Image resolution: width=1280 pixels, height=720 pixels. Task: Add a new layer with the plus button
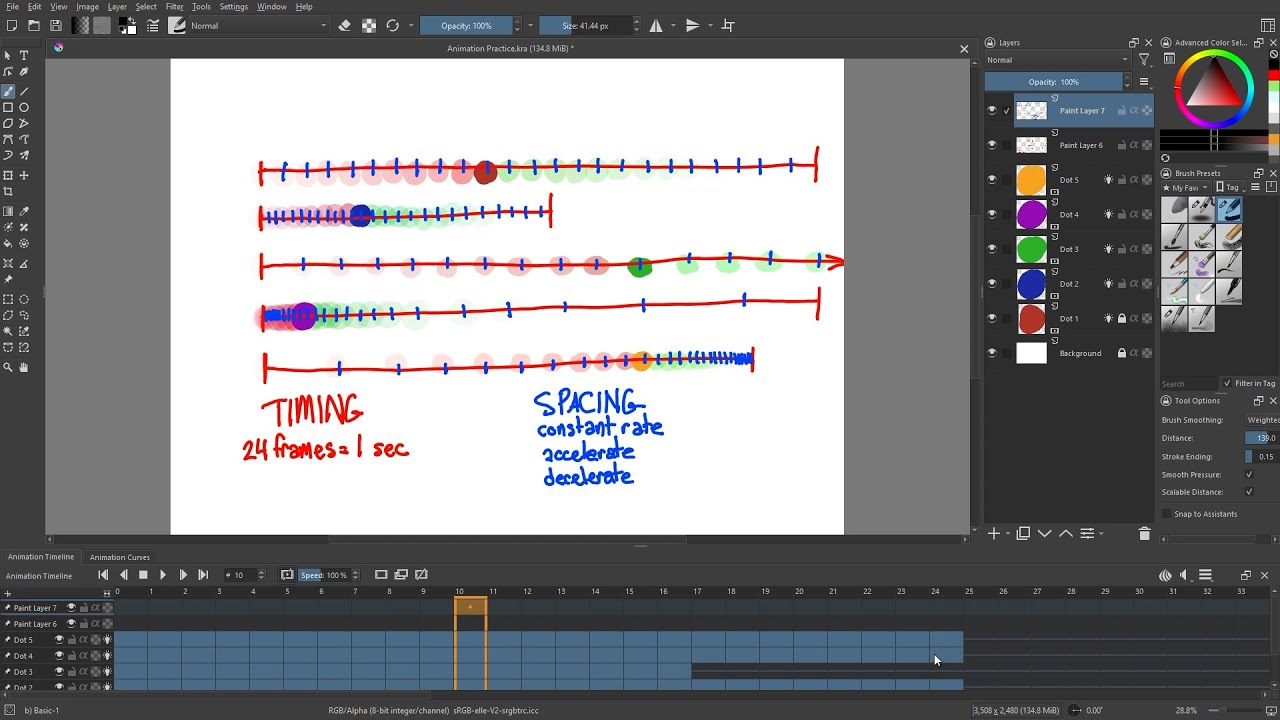(994, 534)
